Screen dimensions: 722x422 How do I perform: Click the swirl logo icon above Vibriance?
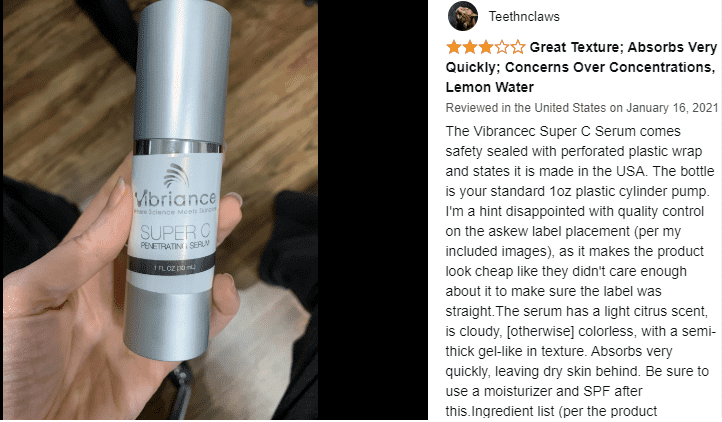(176, 176)
